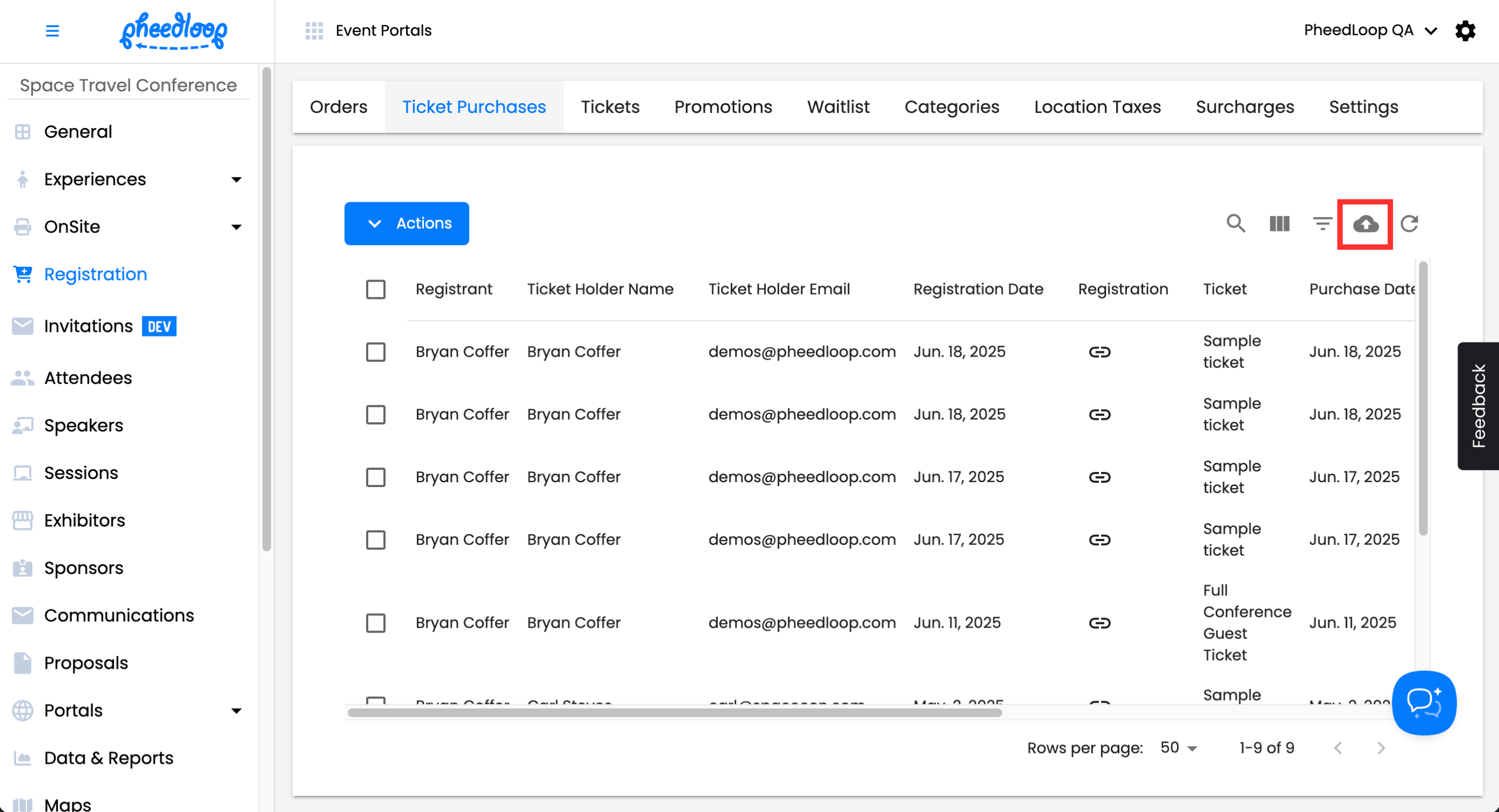
Task: Switch to the Location Taxes tab
Action: tap(1097, 107)
